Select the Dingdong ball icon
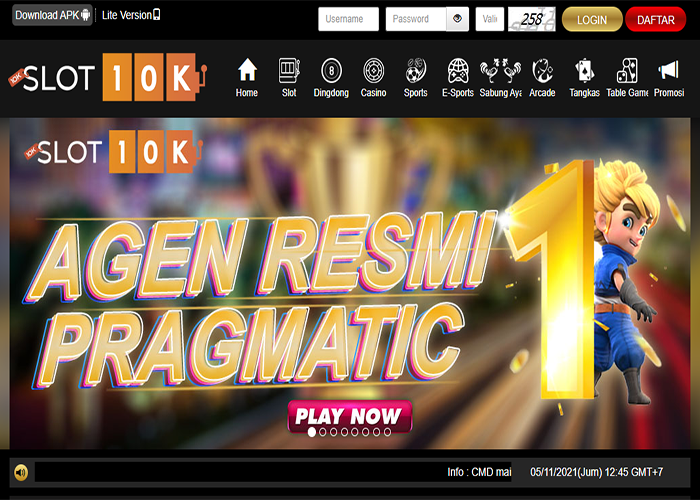This screenshot has width=700, height=500. (x=331, y=71)
